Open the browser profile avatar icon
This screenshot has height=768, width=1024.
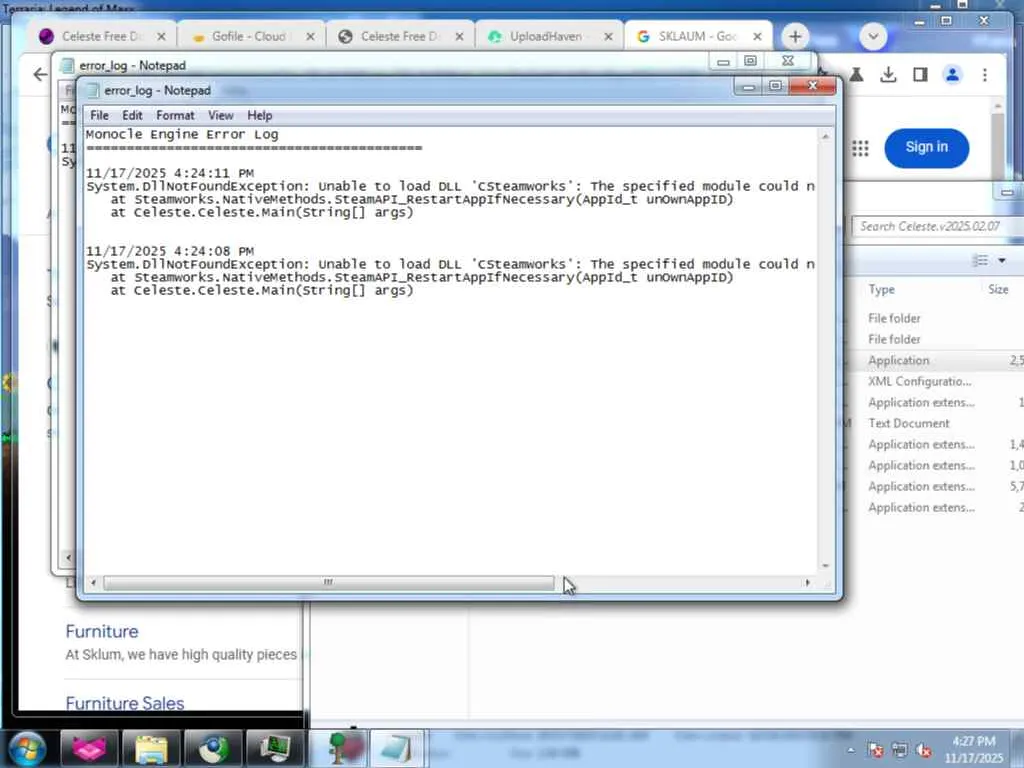click(x=952, y=74)
